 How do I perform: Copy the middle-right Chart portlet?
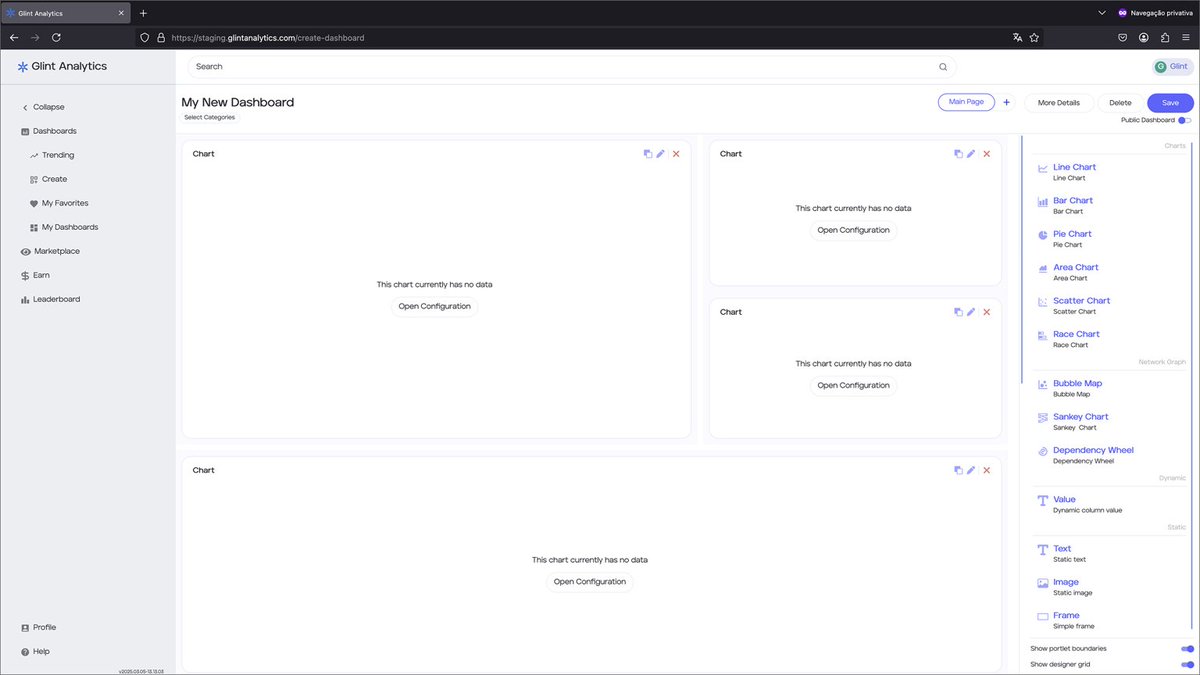tap(958, 312)
